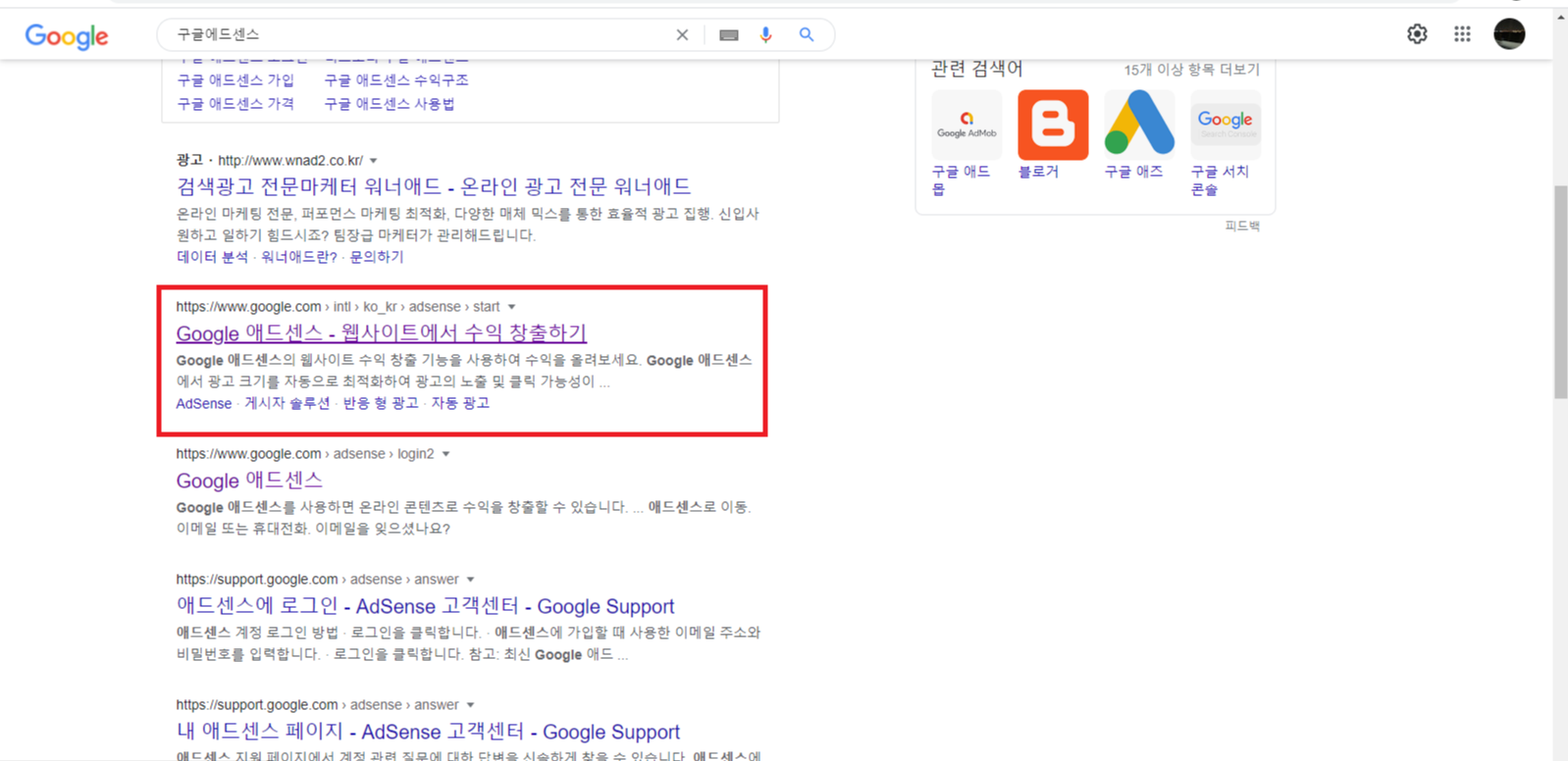Viewport: 1568px width, 761px height.
Task: Open Google 애드센스 - 웹사이트에서 수익 창출하기
Action: coord(382,333)
